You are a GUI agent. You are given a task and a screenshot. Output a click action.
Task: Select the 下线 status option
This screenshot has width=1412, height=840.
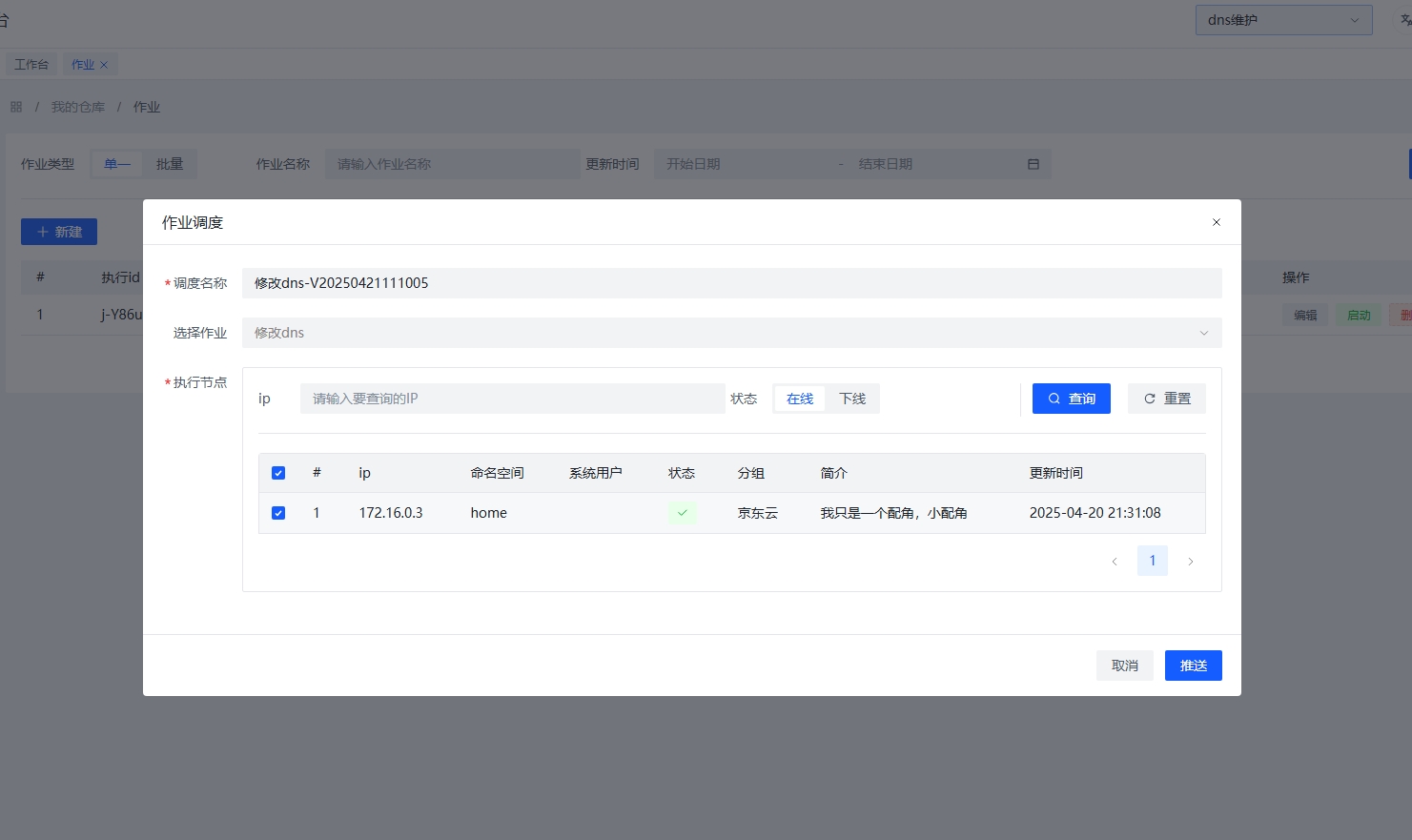point(852,399)
